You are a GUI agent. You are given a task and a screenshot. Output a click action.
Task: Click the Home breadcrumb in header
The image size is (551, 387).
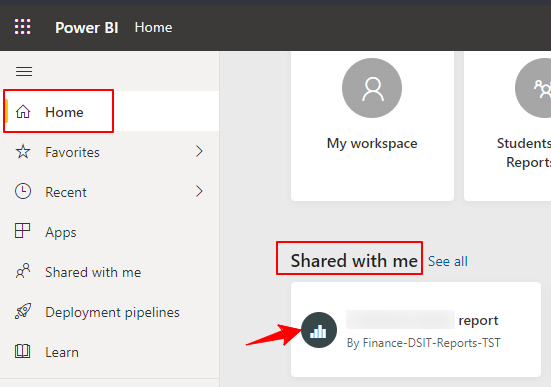(x=153, y=27)
